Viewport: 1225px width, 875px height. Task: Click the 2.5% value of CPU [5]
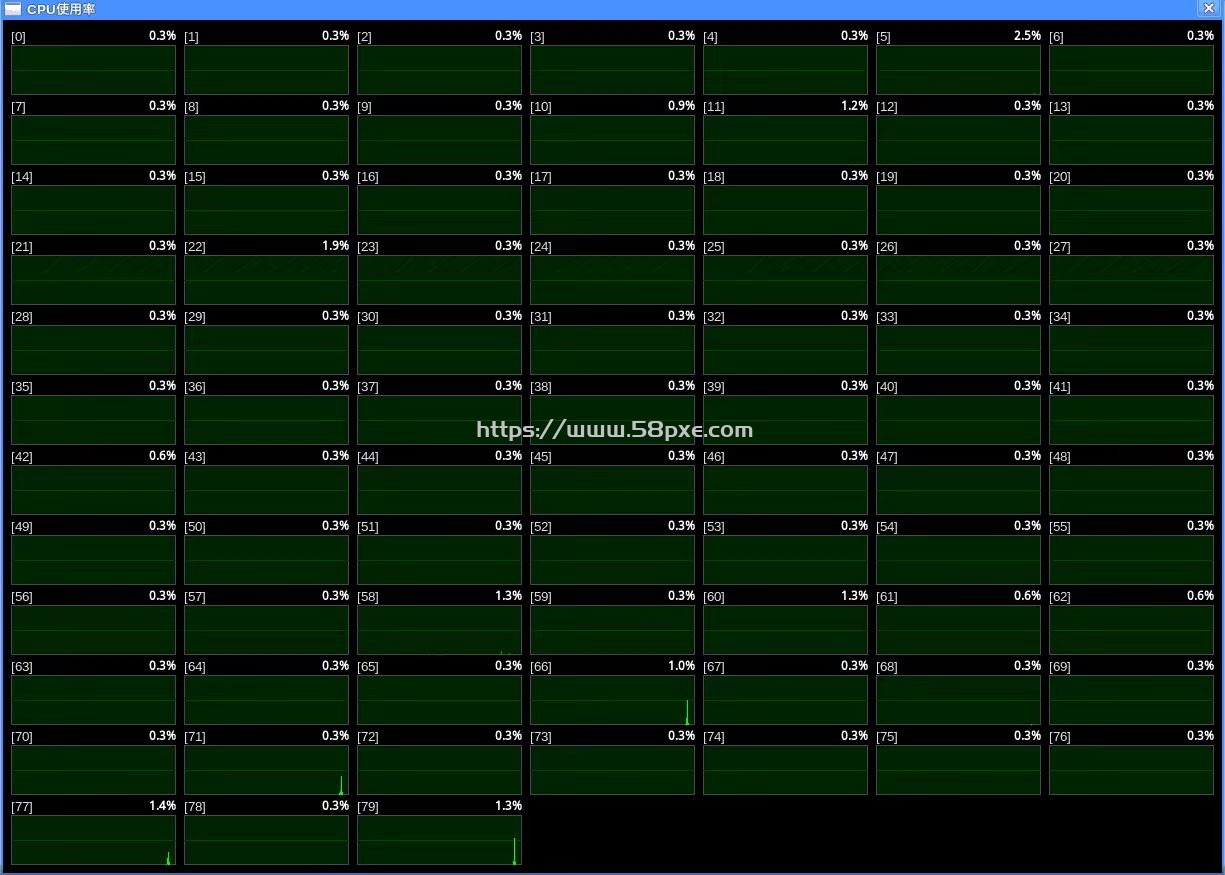click(1027, 36)
